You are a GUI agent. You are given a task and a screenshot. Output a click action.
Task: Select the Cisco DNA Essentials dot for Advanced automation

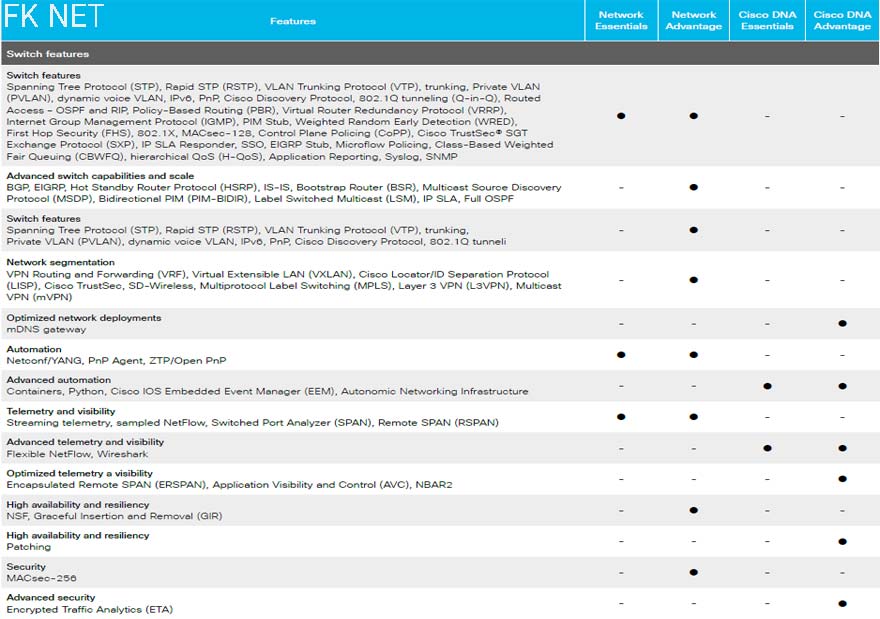tap(767, 386)
